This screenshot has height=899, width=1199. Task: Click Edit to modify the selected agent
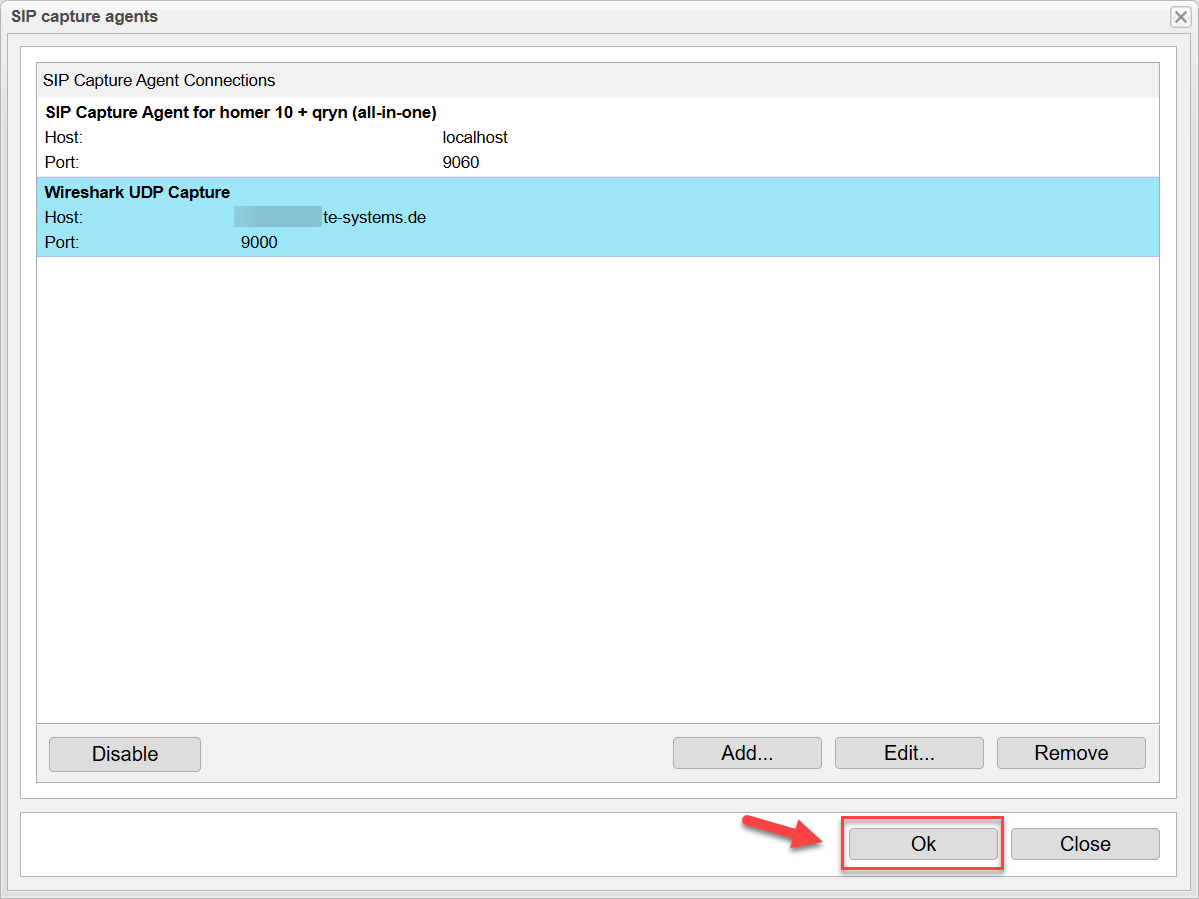908,753
